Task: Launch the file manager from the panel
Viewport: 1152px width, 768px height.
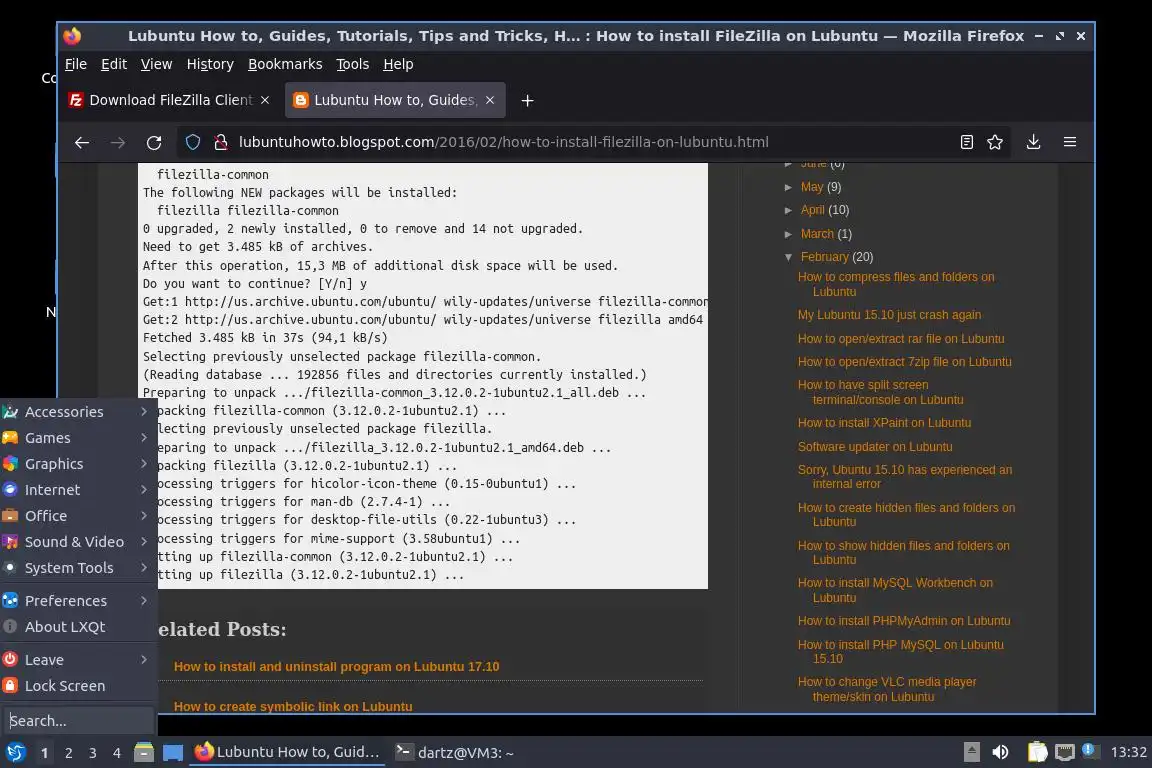Action: click(x=144, y=753)
